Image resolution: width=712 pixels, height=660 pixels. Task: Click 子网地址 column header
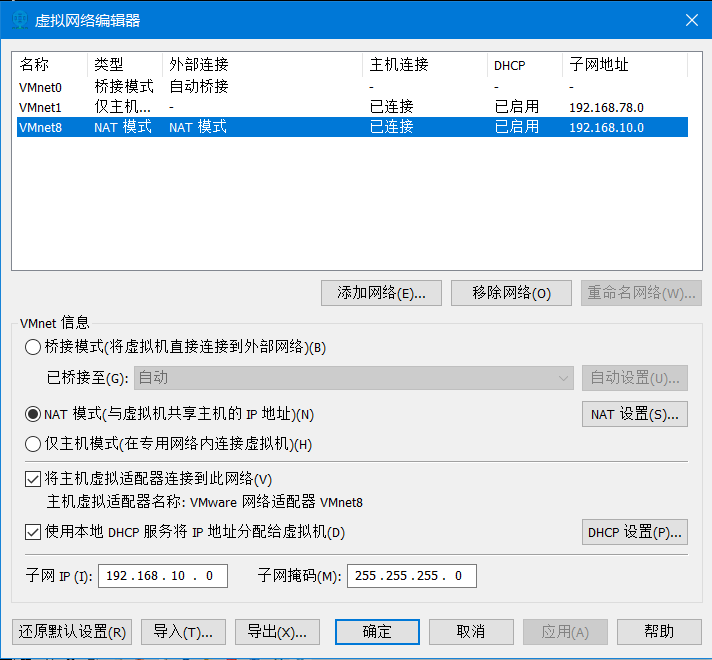click(625, 65)
